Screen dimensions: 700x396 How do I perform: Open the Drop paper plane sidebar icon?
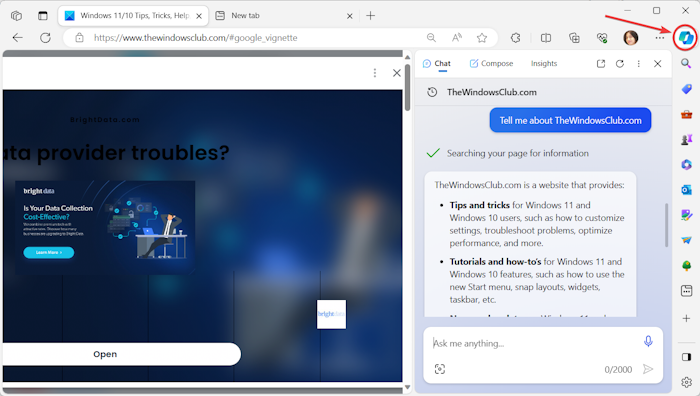click(x=686, y=241)
